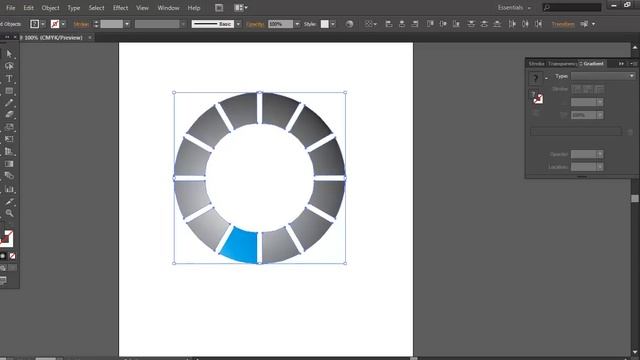Click Vertical Distribute Top icon
This screenshot has width=640, height=360.
471,24
